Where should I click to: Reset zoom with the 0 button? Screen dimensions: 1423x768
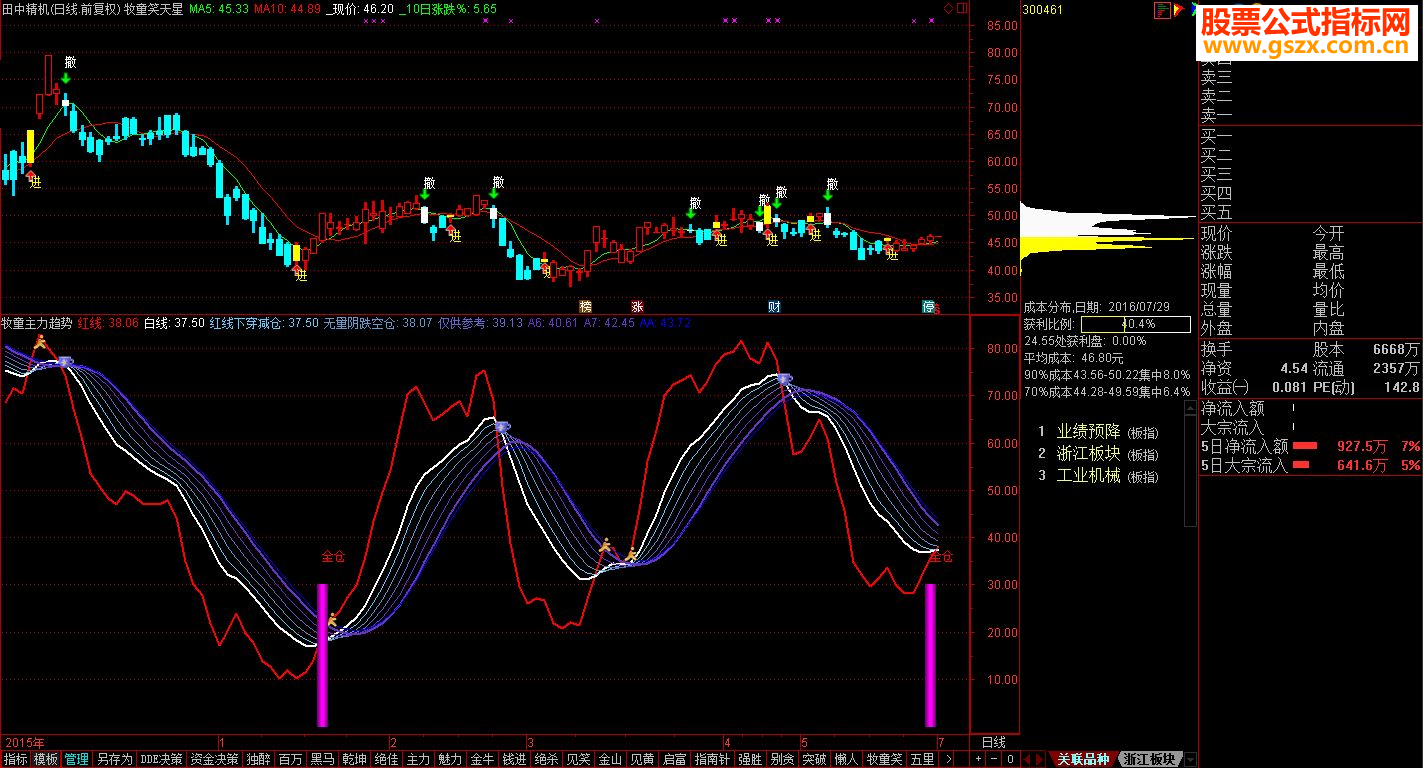[1010, 759]
